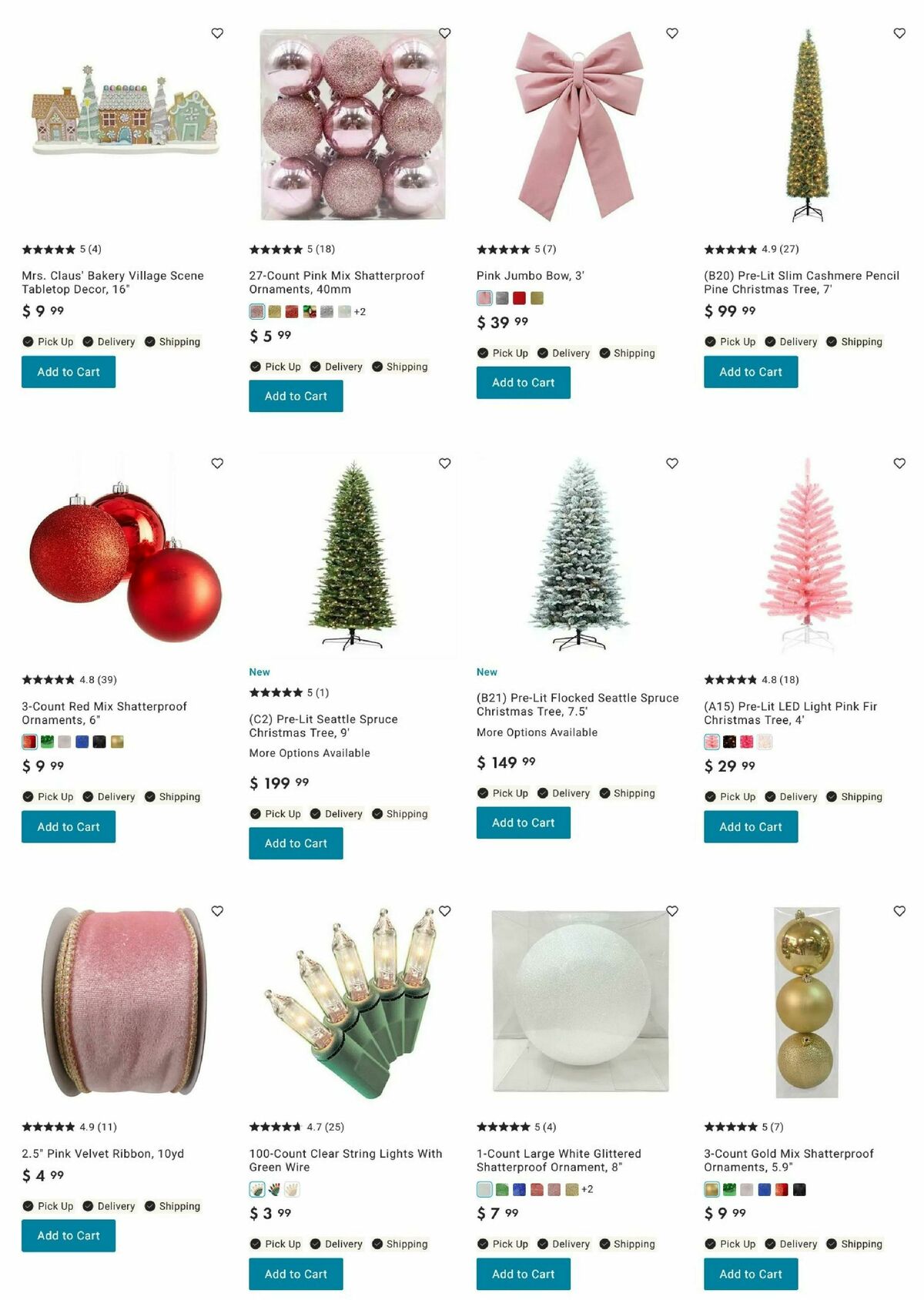This screenshot has width=924, height=1300.
Task: Save Pink Velvet Ribbon to favorites
Action: pyautogui.click(x=217, y=910)
